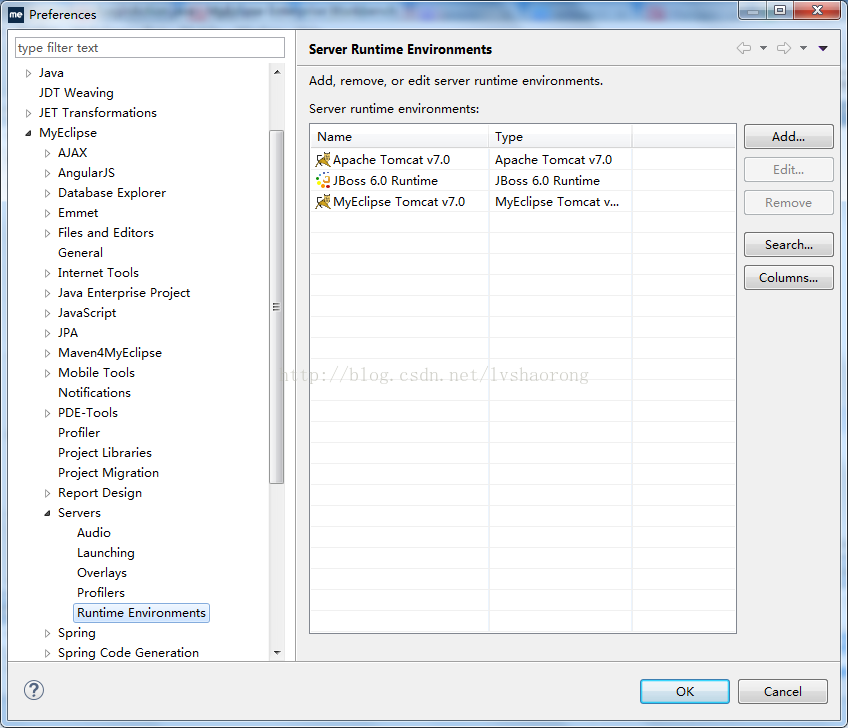Screen dimensions: 848x728
Task: Click the preferences tree scrollbar thumb
Action: [277, 307]
